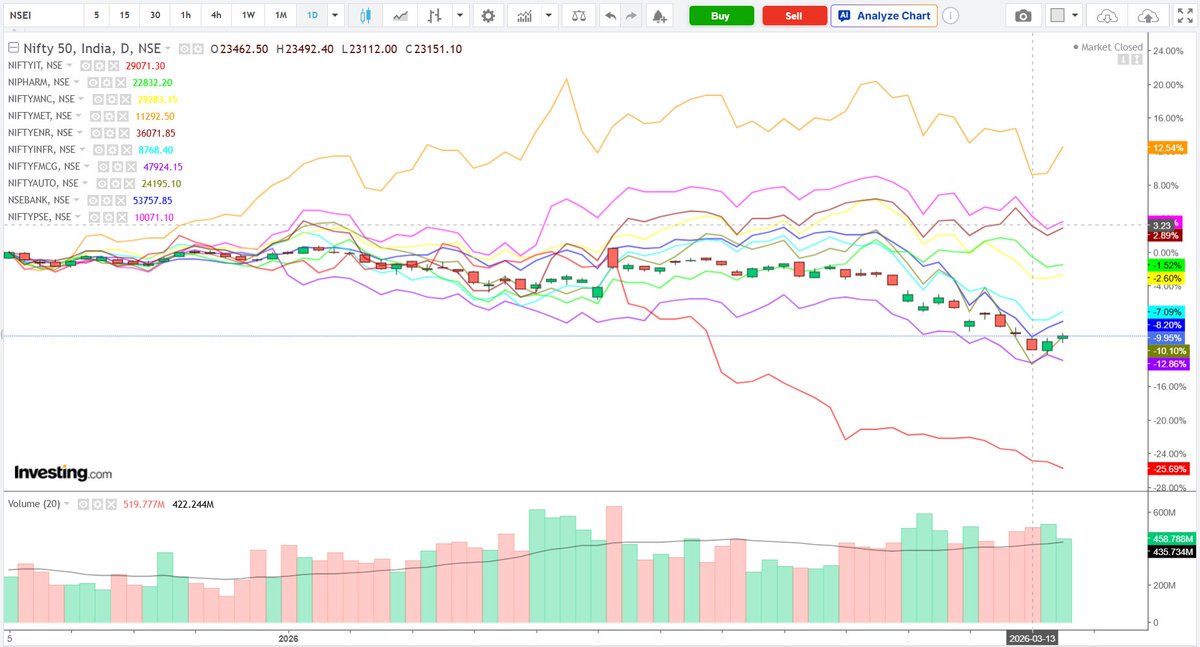Open settings gear for NIFTYMET series

109,116
